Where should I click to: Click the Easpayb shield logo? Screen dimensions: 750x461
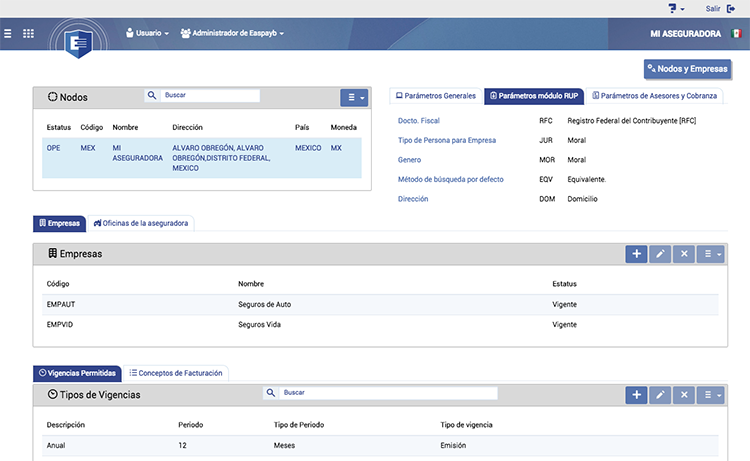[79, 43]
